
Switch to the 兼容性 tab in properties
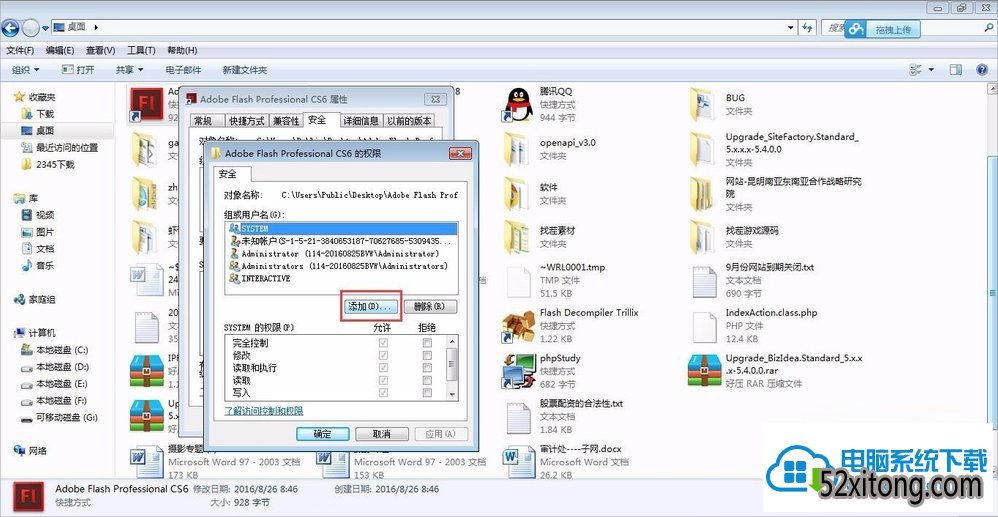pyautogui.click(x=286, y=121)
